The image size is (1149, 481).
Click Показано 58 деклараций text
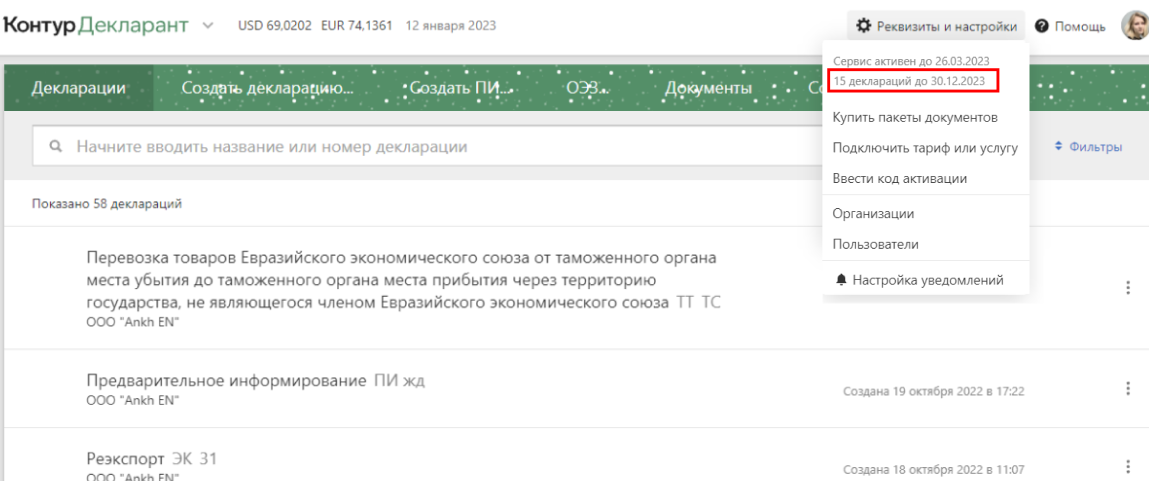point(107,204)
